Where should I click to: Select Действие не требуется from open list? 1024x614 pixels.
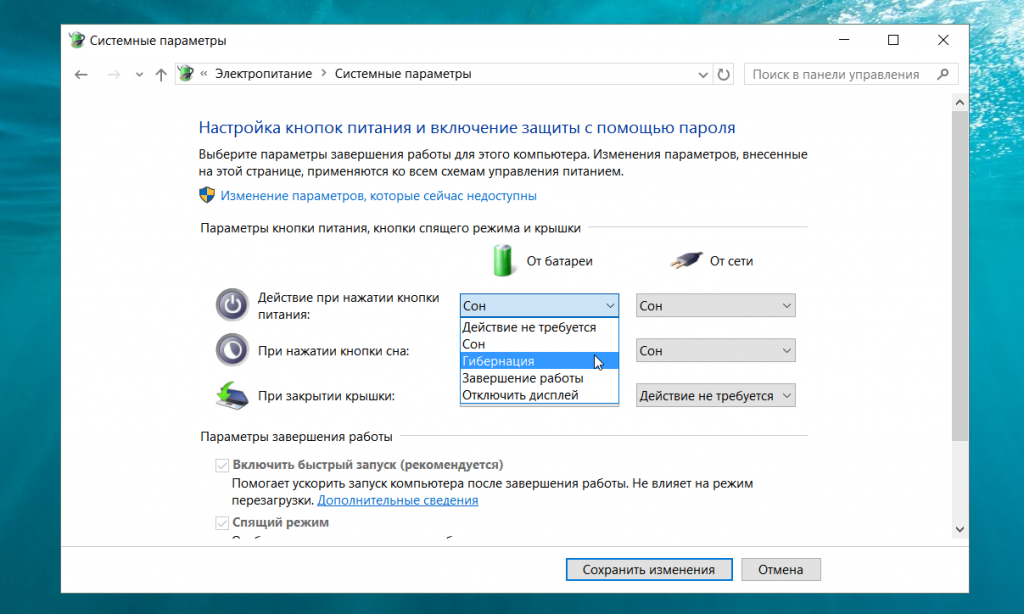(x=539, y=327)
